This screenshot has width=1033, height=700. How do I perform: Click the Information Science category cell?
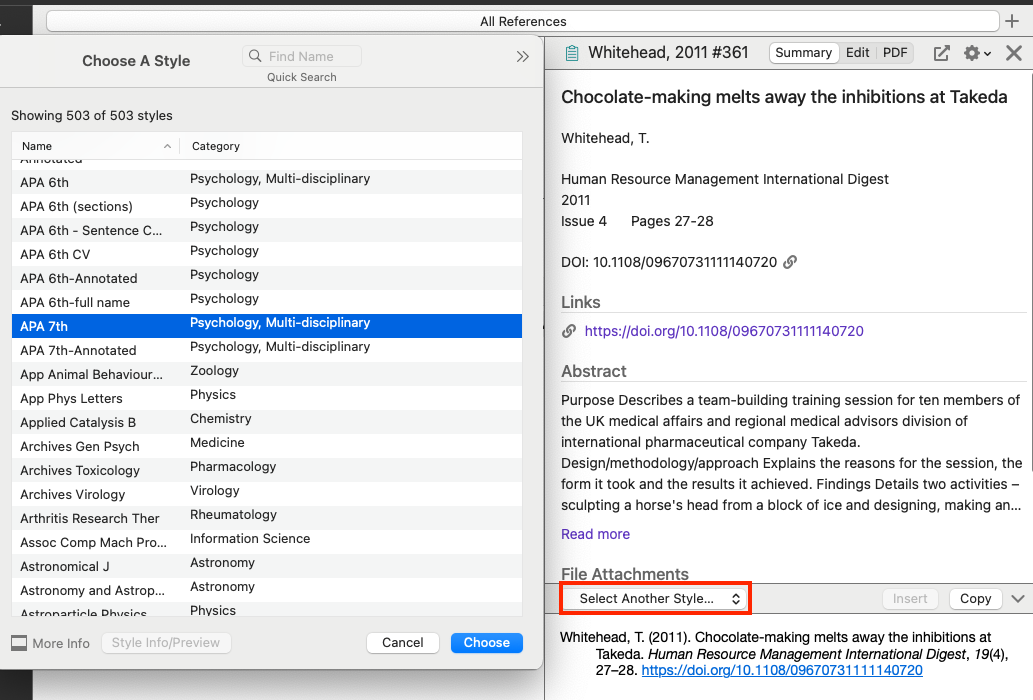point(250,539)
